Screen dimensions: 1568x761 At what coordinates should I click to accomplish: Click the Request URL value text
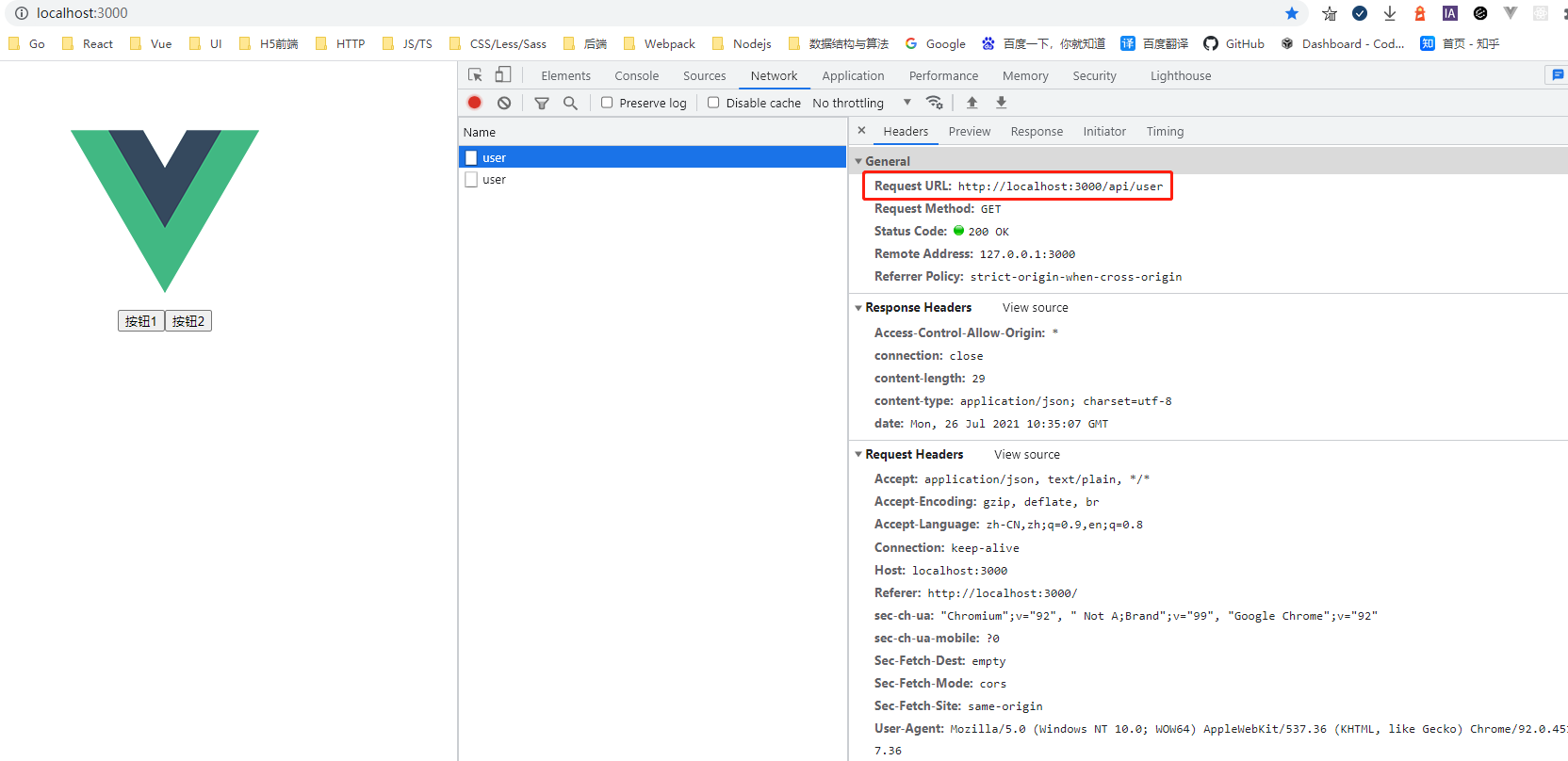tap(1060, 186)
